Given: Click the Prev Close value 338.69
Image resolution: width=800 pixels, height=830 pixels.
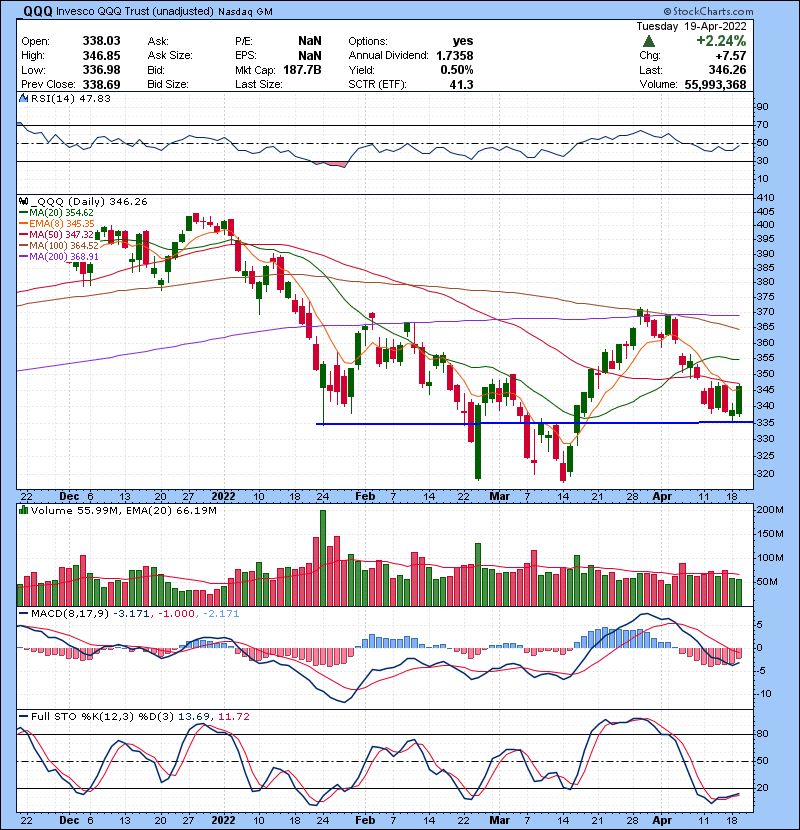Looking at the screenshot, I should click(x=102, y=85).
